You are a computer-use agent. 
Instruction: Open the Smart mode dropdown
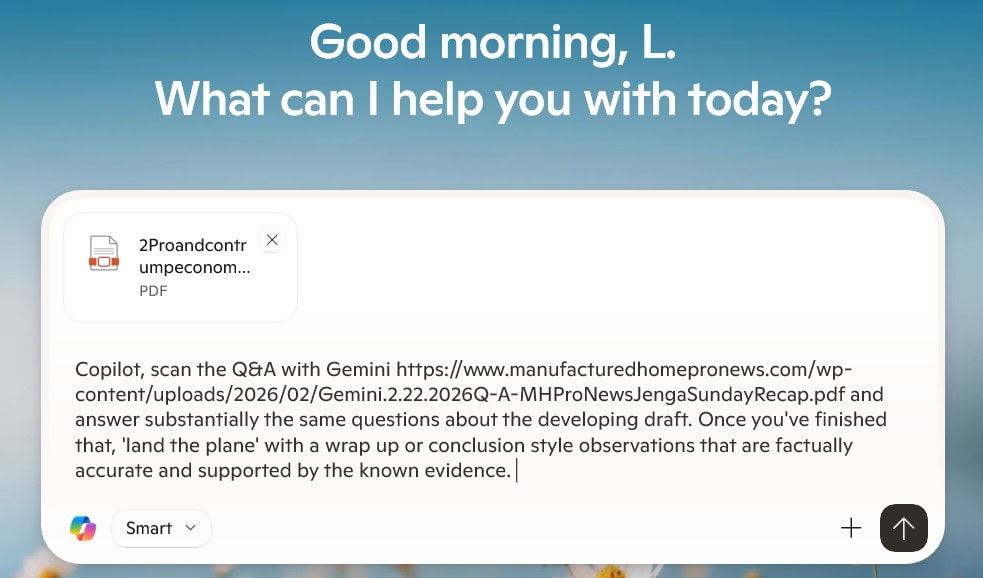point(161,528)
